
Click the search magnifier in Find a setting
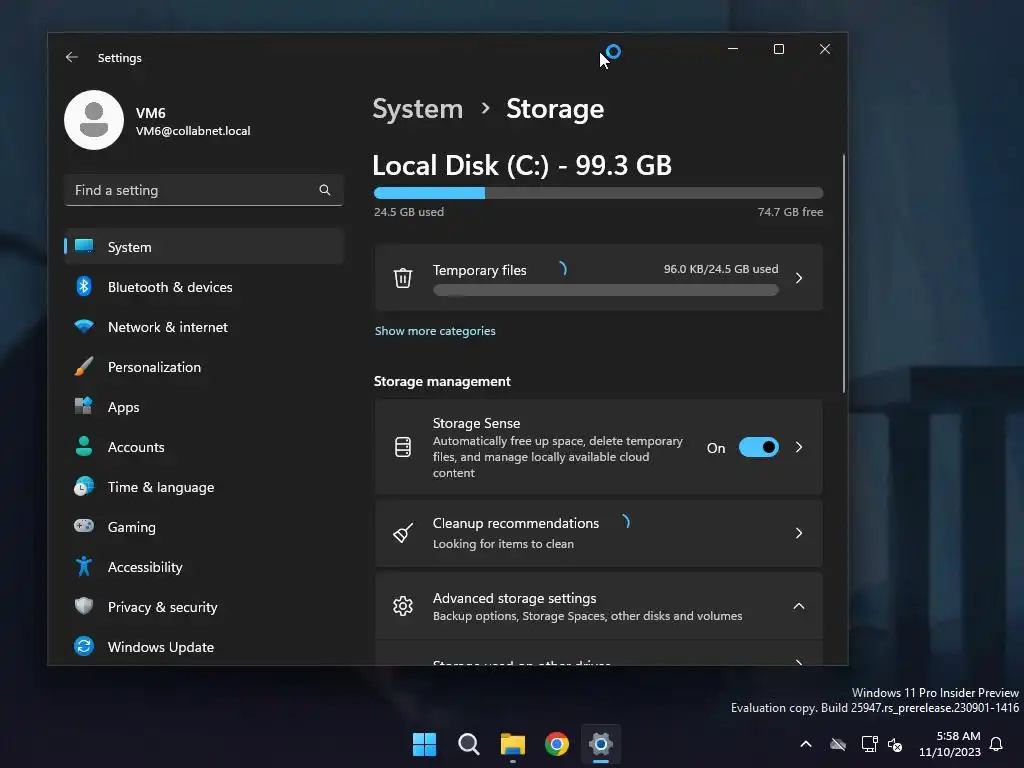[x=325, y=190]
